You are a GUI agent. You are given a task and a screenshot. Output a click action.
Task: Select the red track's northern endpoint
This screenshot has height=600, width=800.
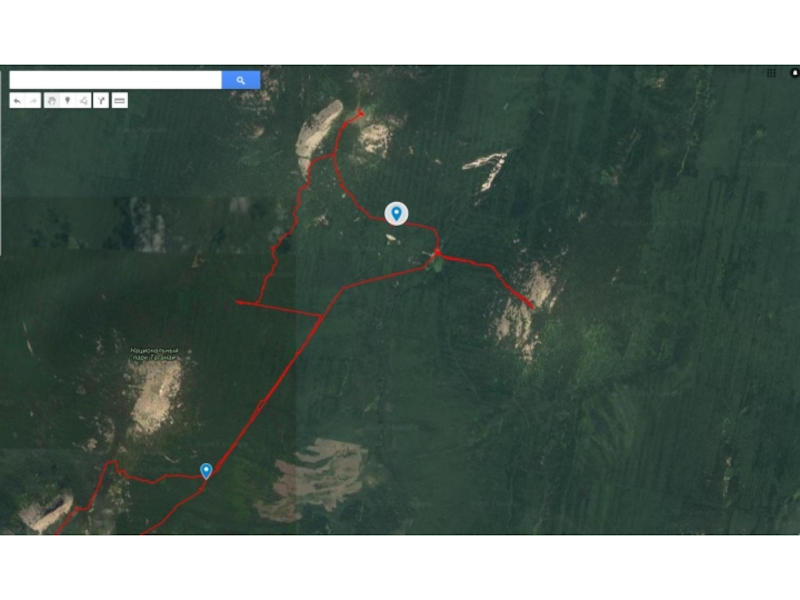pos(360,112)
